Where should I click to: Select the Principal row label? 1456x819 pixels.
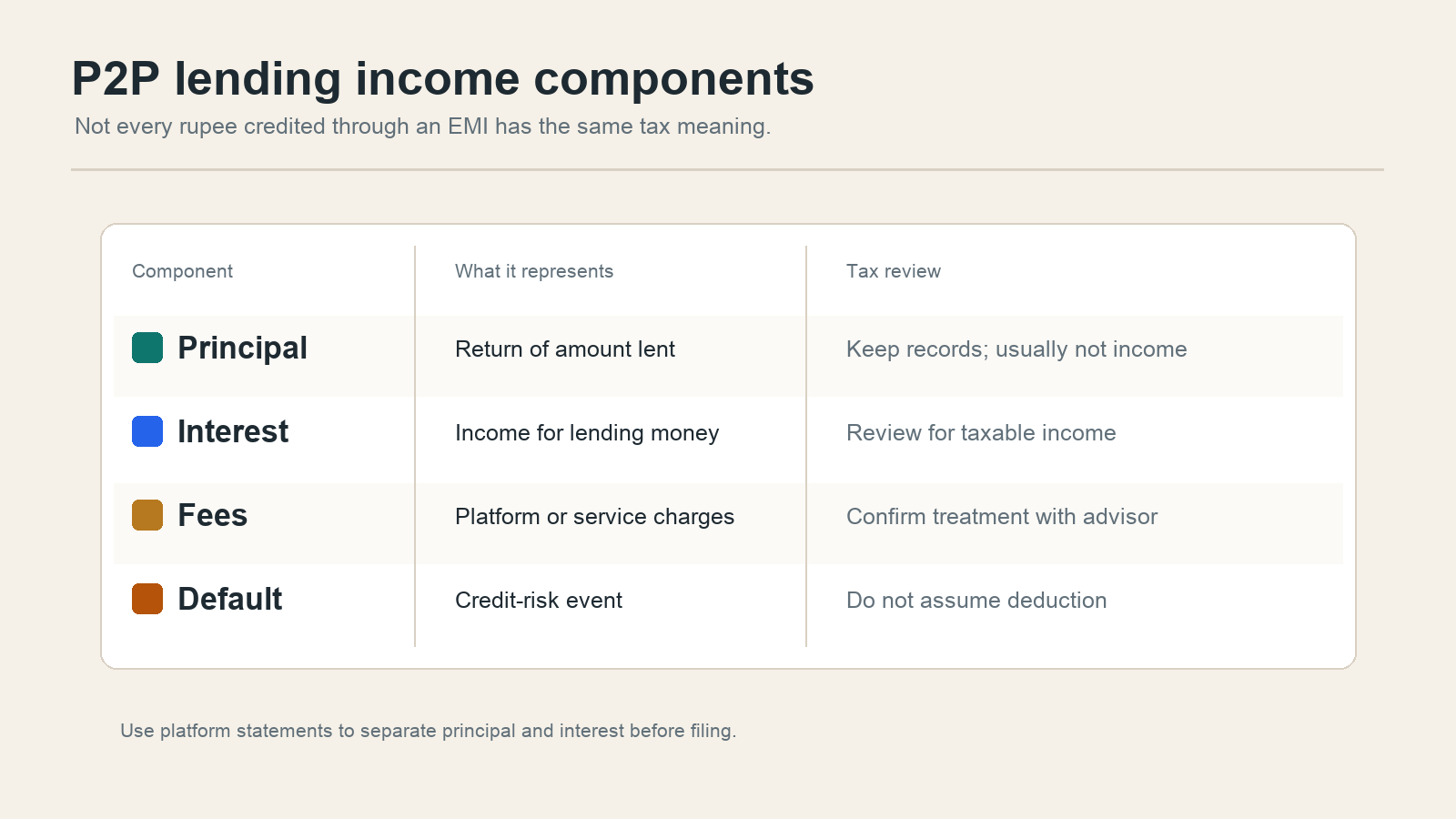tap(242, 349)
